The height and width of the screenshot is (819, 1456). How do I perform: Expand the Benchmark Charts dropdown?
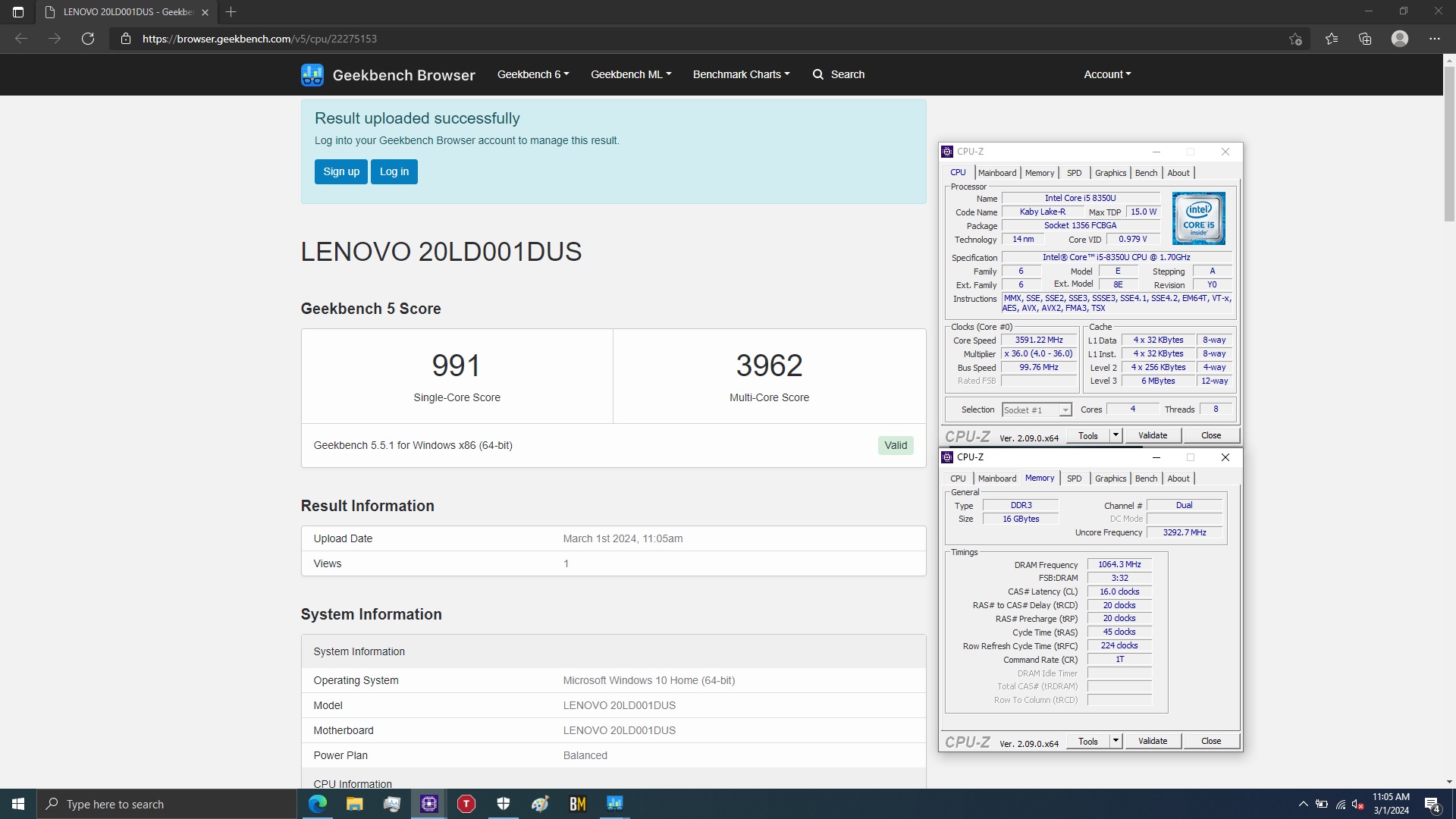(x=741, y=74)
